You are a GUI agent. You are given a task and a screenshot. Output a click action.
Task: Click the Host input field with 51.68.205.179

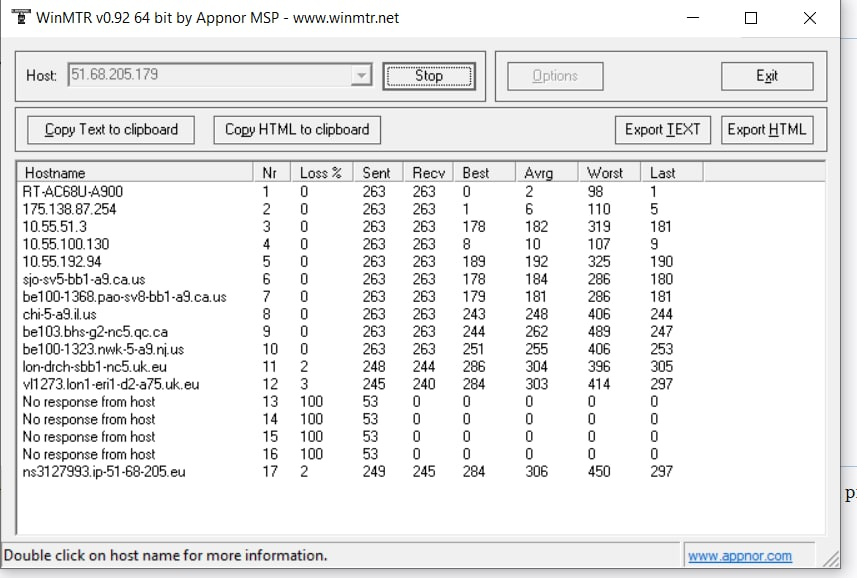[x=208, y=75]
